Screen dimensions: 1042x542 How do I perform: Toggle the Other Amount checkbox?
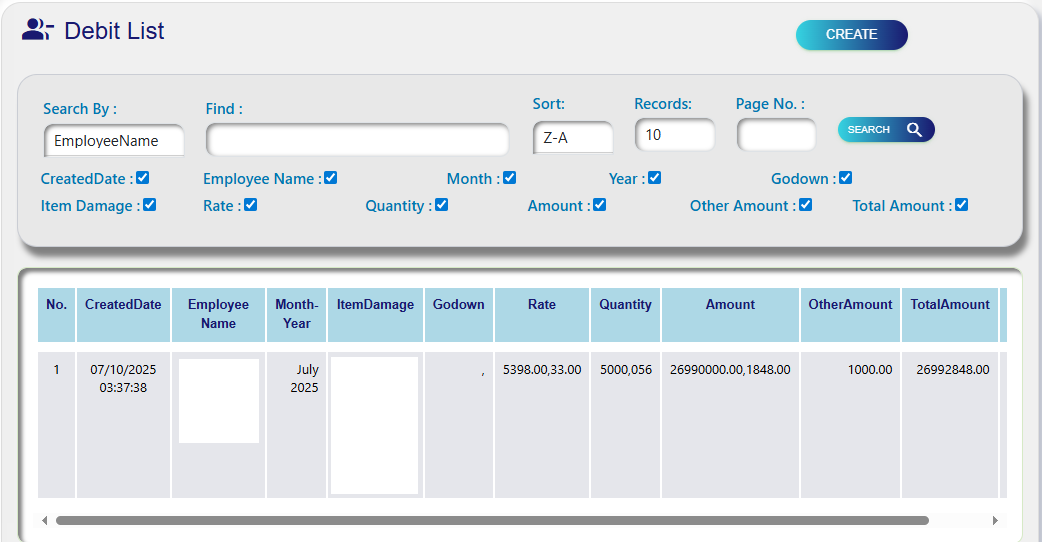(x=806, y=205)
